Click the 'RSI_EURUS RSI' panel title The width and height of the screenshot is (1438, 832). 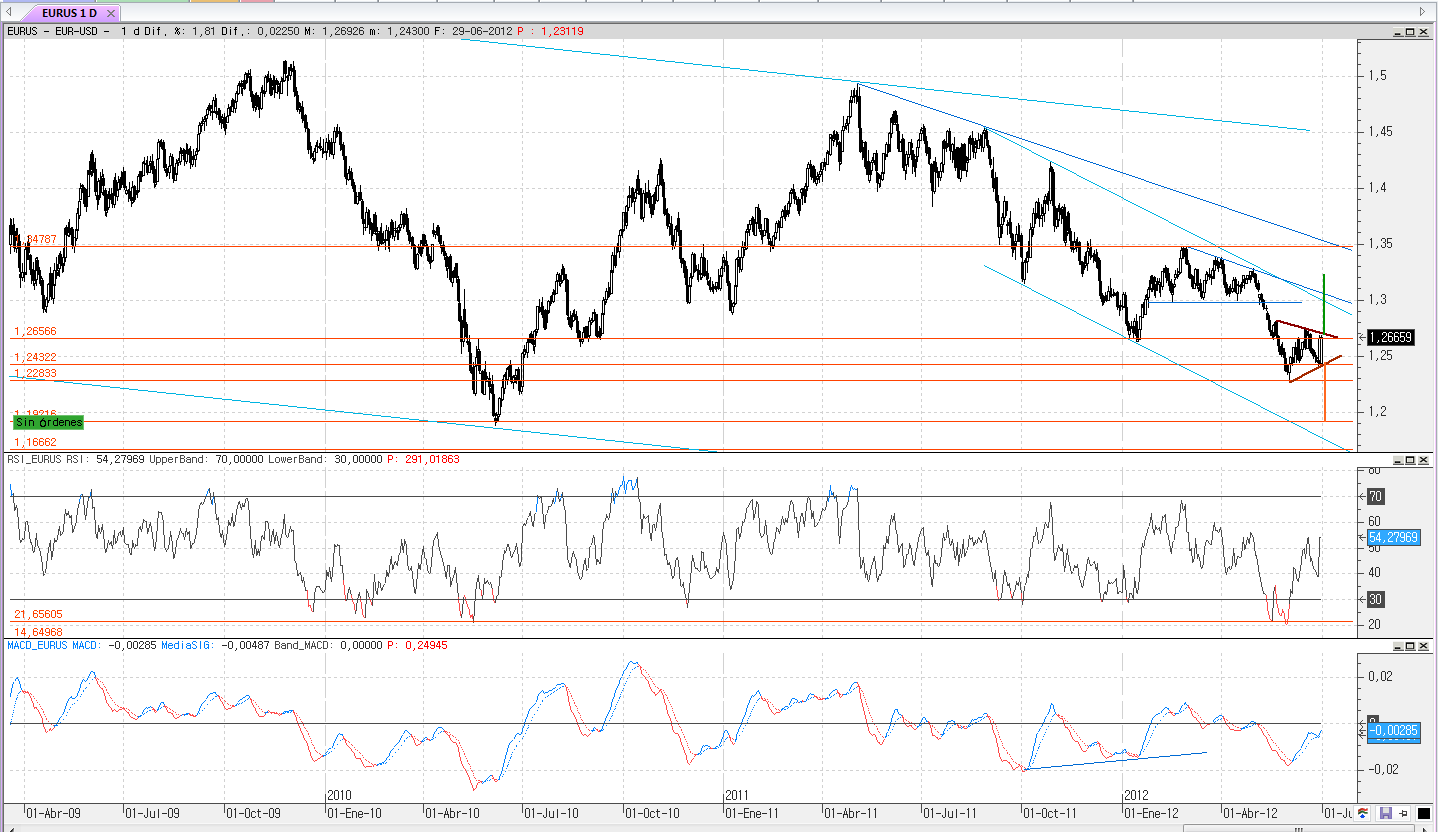[x=48, y=459]
